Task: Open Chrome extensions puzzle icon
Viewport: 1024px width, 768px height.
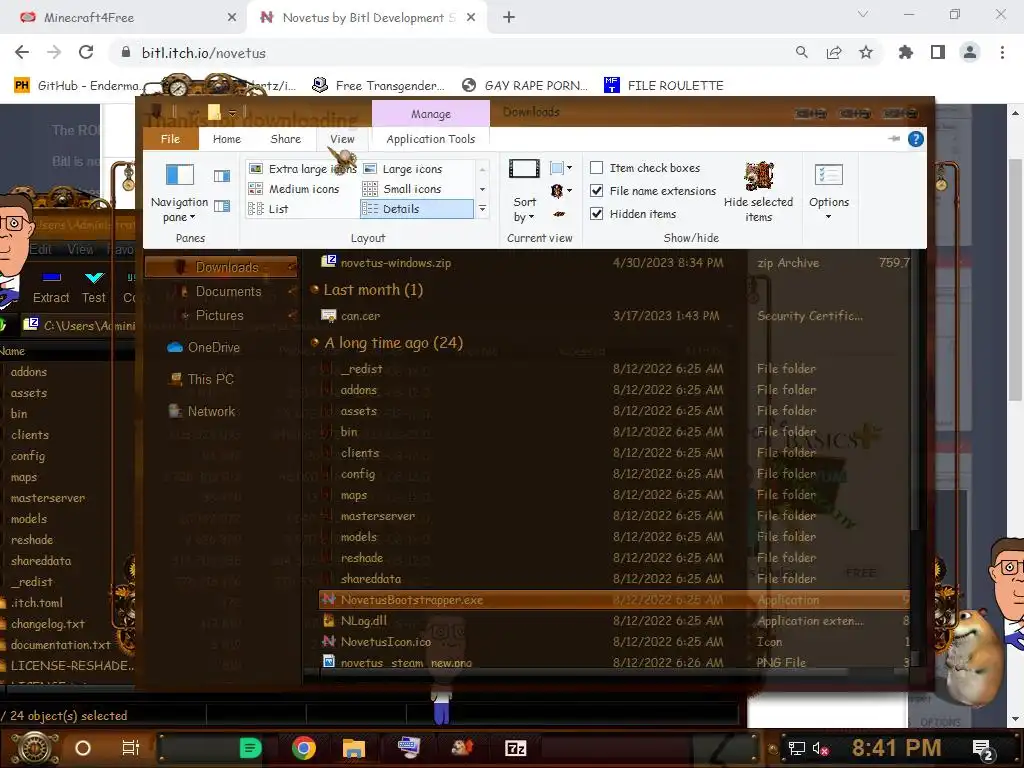Action: tap(906, 53)
